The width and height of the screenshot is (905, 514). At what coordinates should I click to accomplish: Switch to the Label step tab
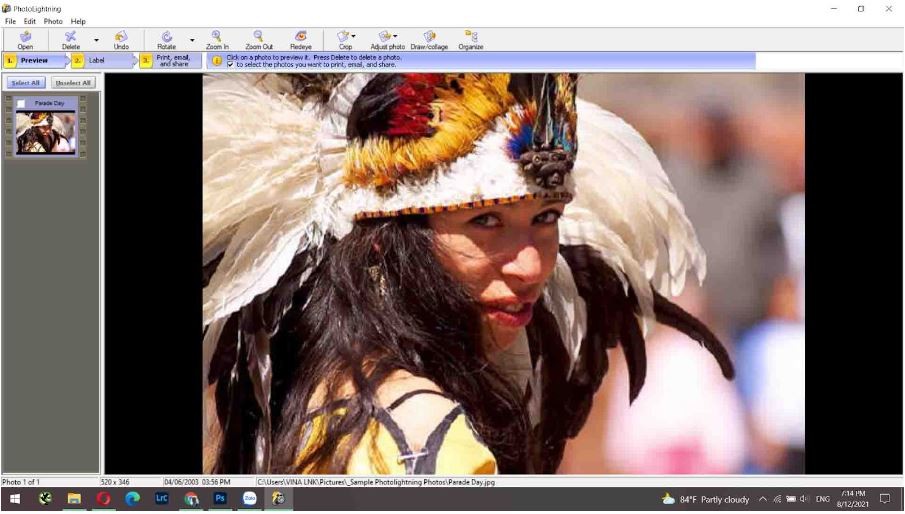[x=97, y=61]
